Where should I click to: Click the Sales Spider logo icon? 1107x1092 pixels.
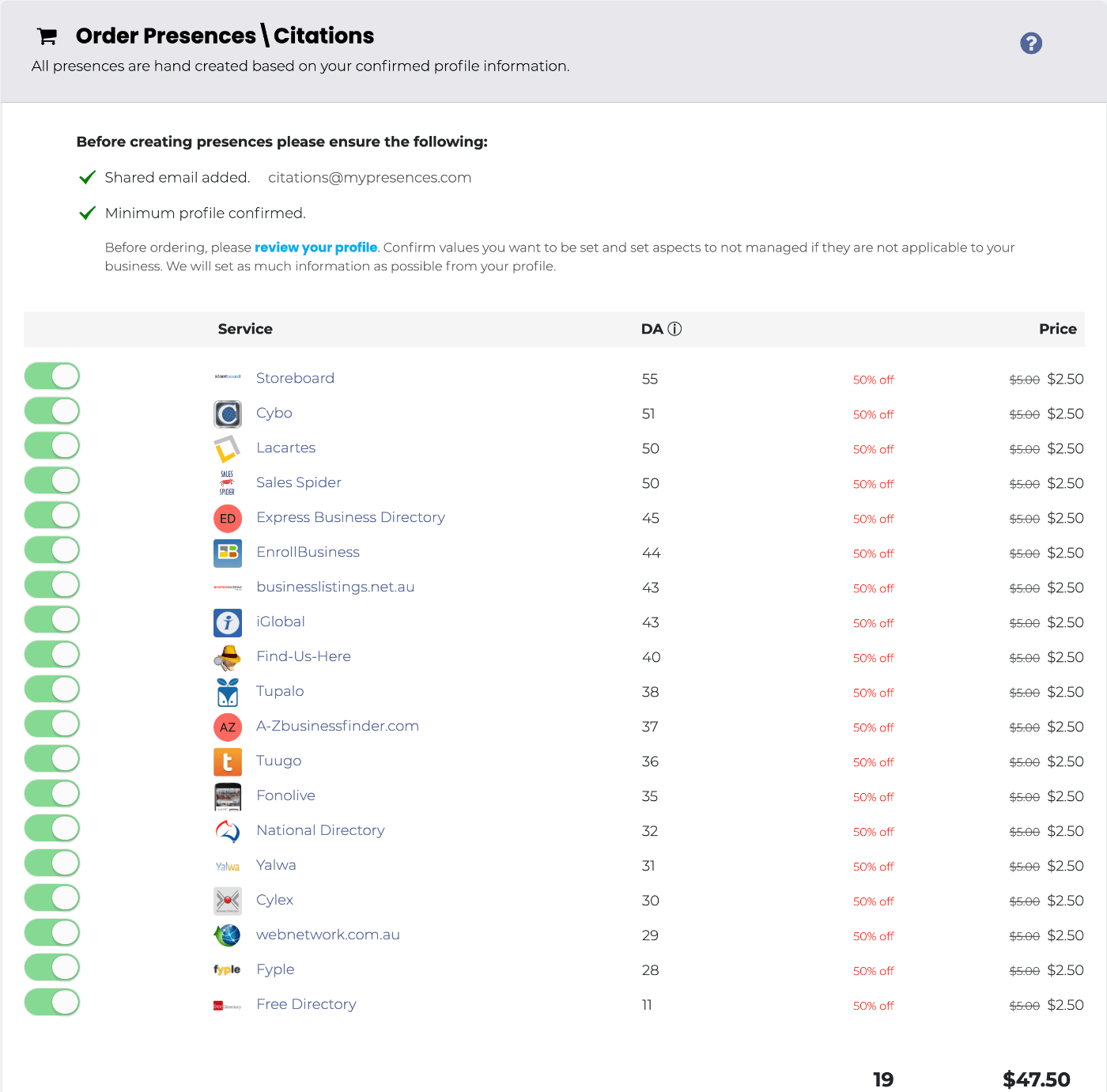(x=228, y=483)
